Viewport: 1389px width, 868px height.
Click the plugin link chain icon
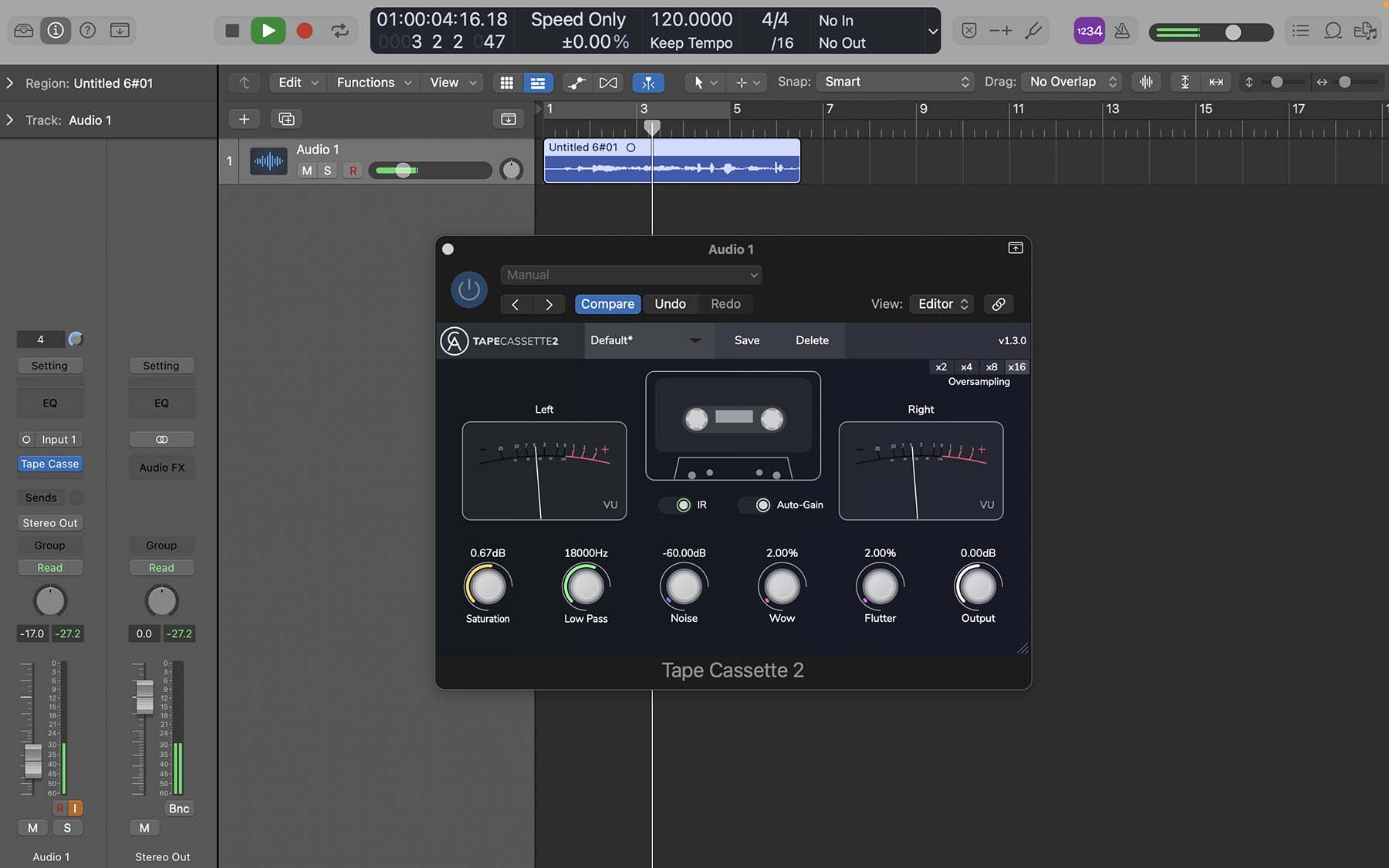click(999, 304)
